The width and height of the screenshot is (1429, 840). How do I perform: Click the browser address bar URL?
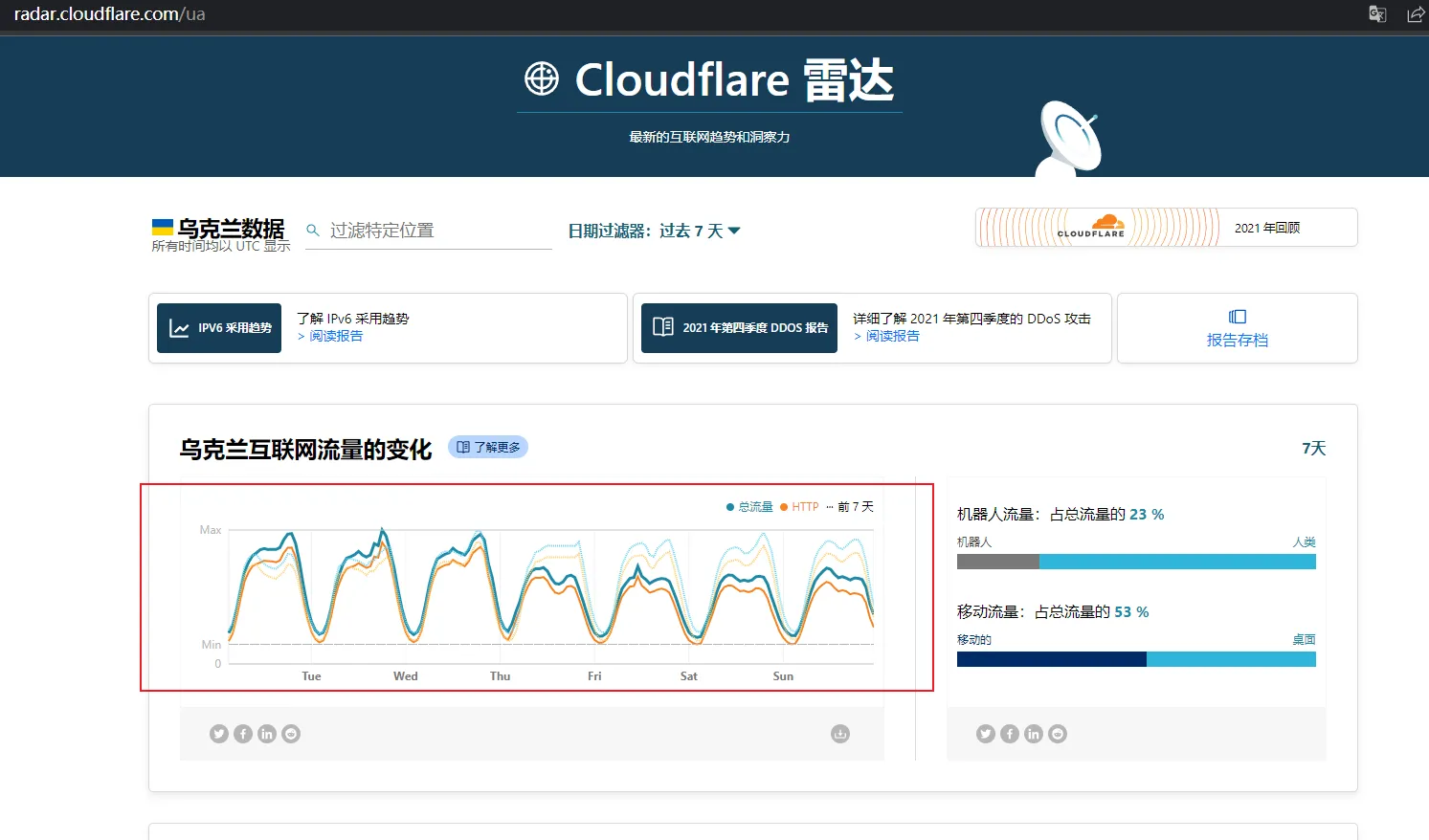coord(110,14)
